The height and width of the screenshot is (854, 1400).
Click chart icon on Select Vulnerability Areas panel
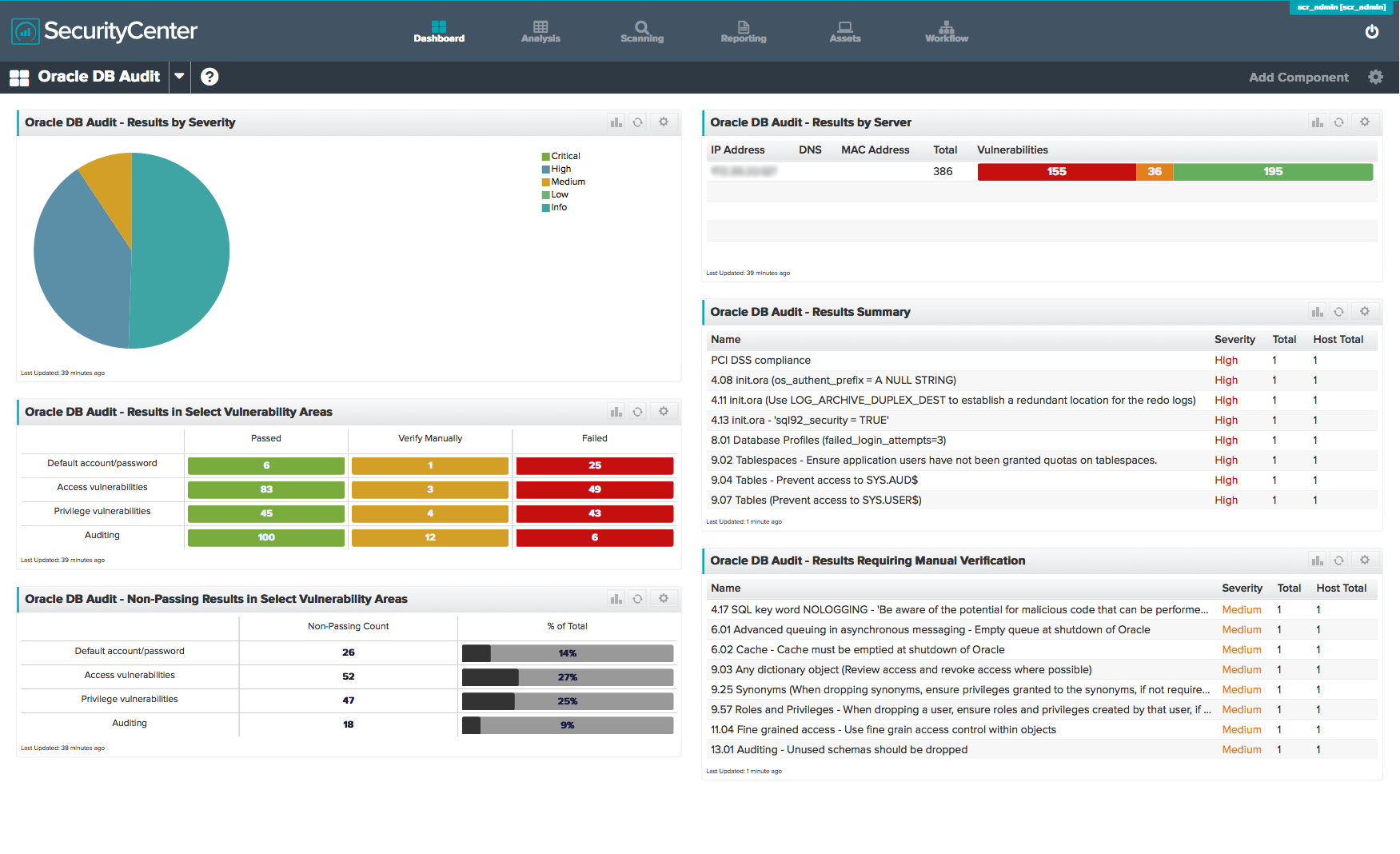coord(616,412)
